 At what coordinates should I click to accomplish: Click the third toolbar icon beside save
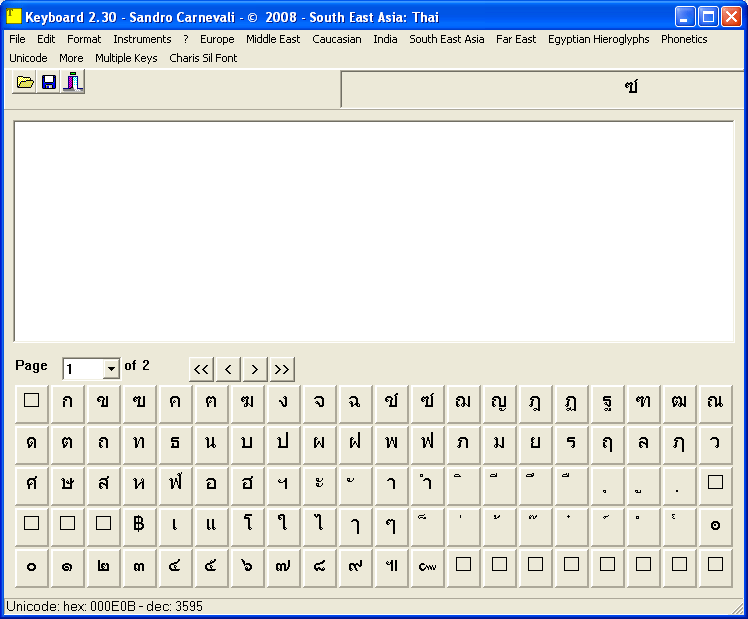pyautogui.click(x=73, y=82)
